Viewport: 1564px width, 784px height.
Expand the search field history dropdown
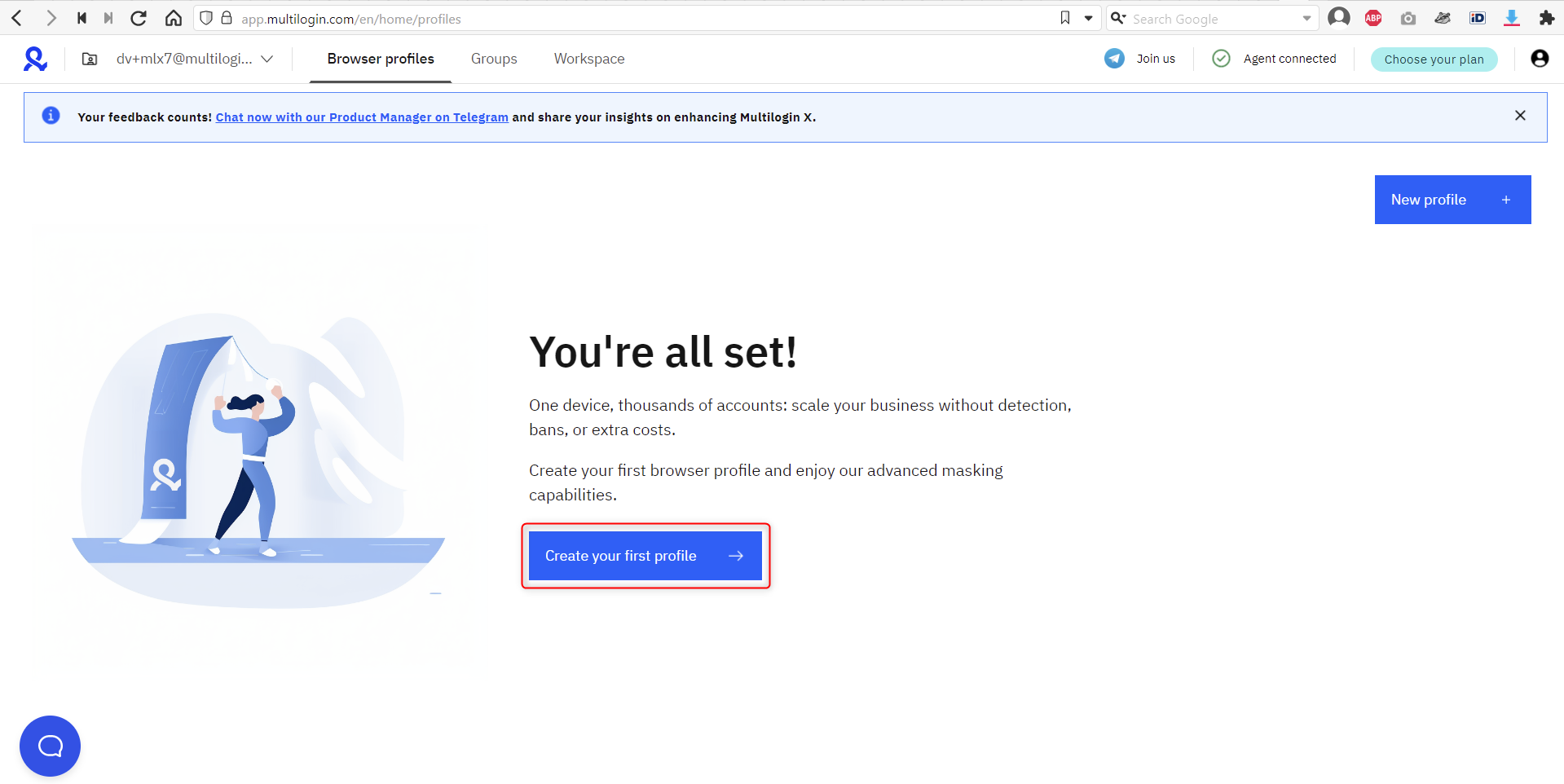[1306, 18]
